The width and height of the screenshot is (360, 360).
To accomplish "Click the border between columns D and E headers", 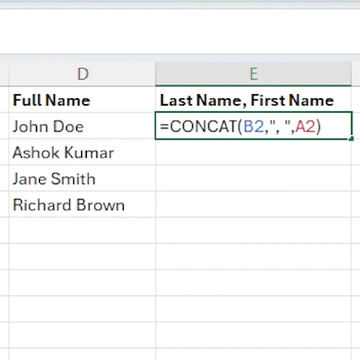I will pos(155,74).
